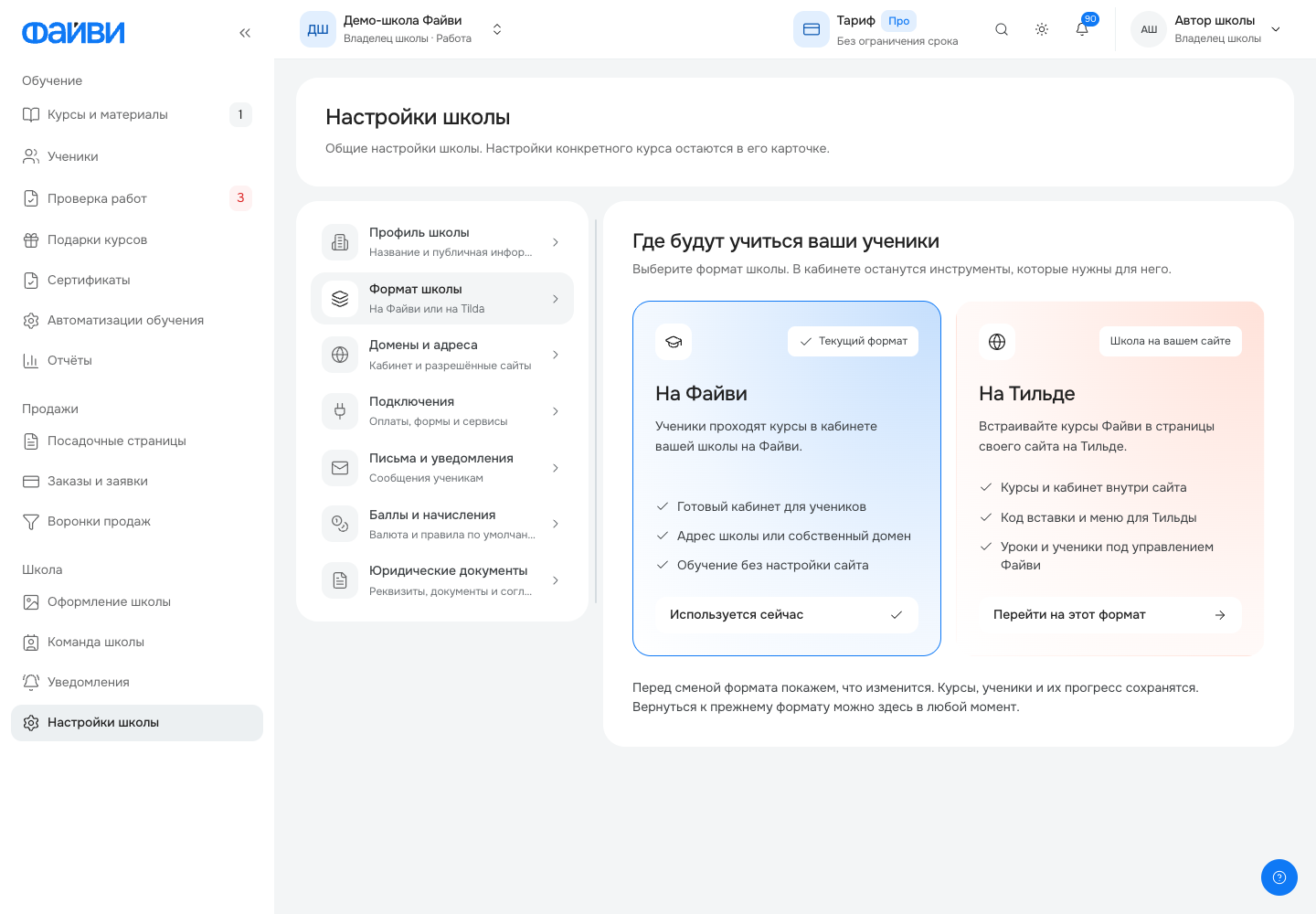Click Перейти на этот формат button
This screenshot has height=914, width=1316.
click(1110, 615)
